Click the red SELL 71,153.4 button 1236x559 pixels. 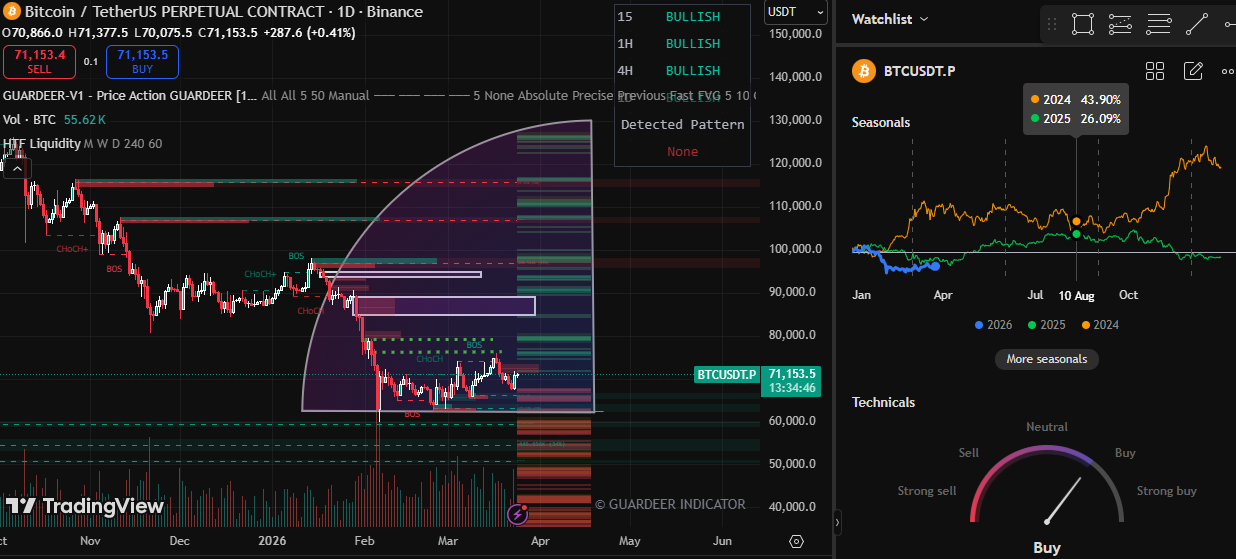click(x=39, y=61)
